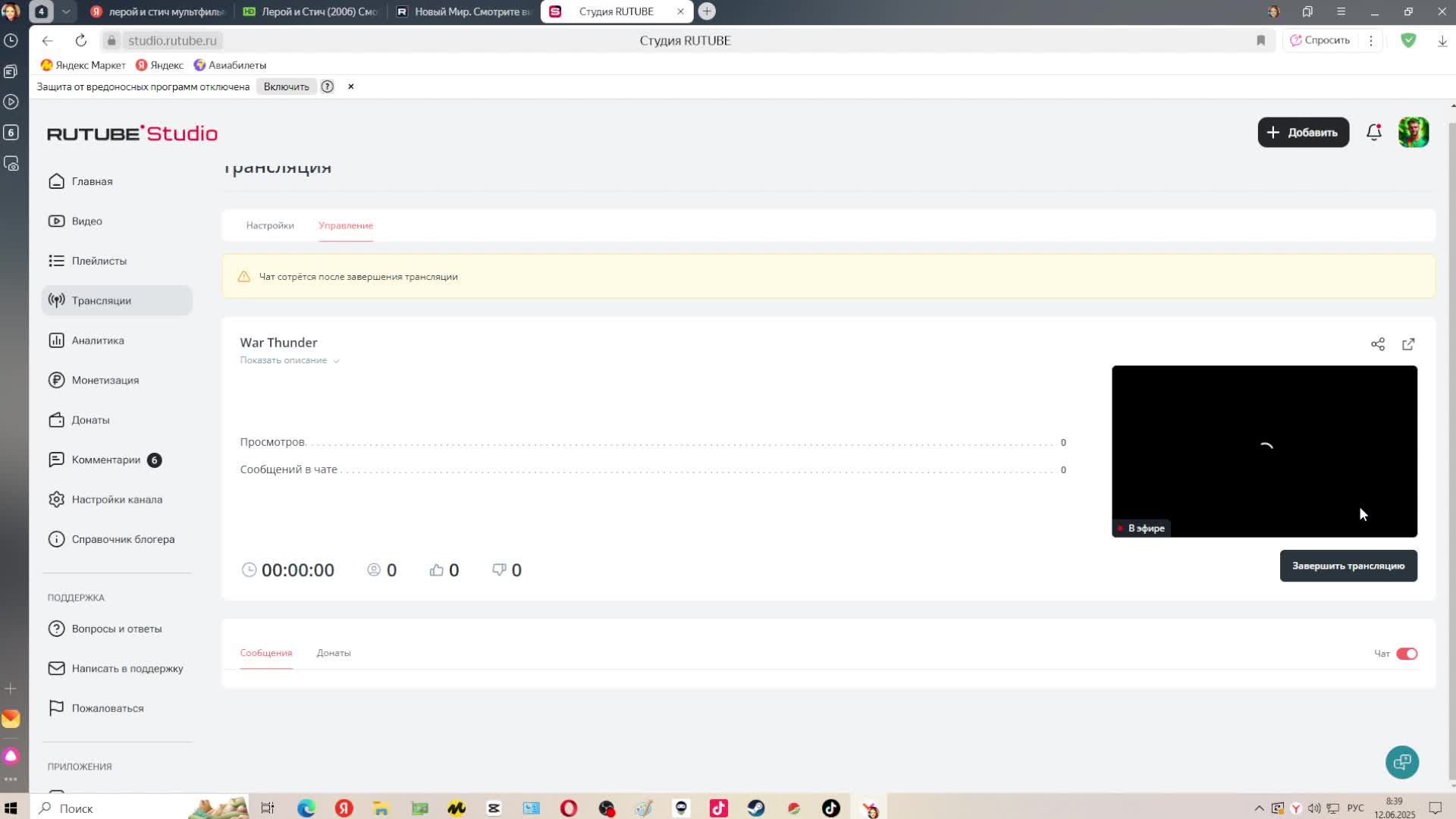Click Написать в поддержку
Screen dimensions: 1456x819
(x=127, y=669)
